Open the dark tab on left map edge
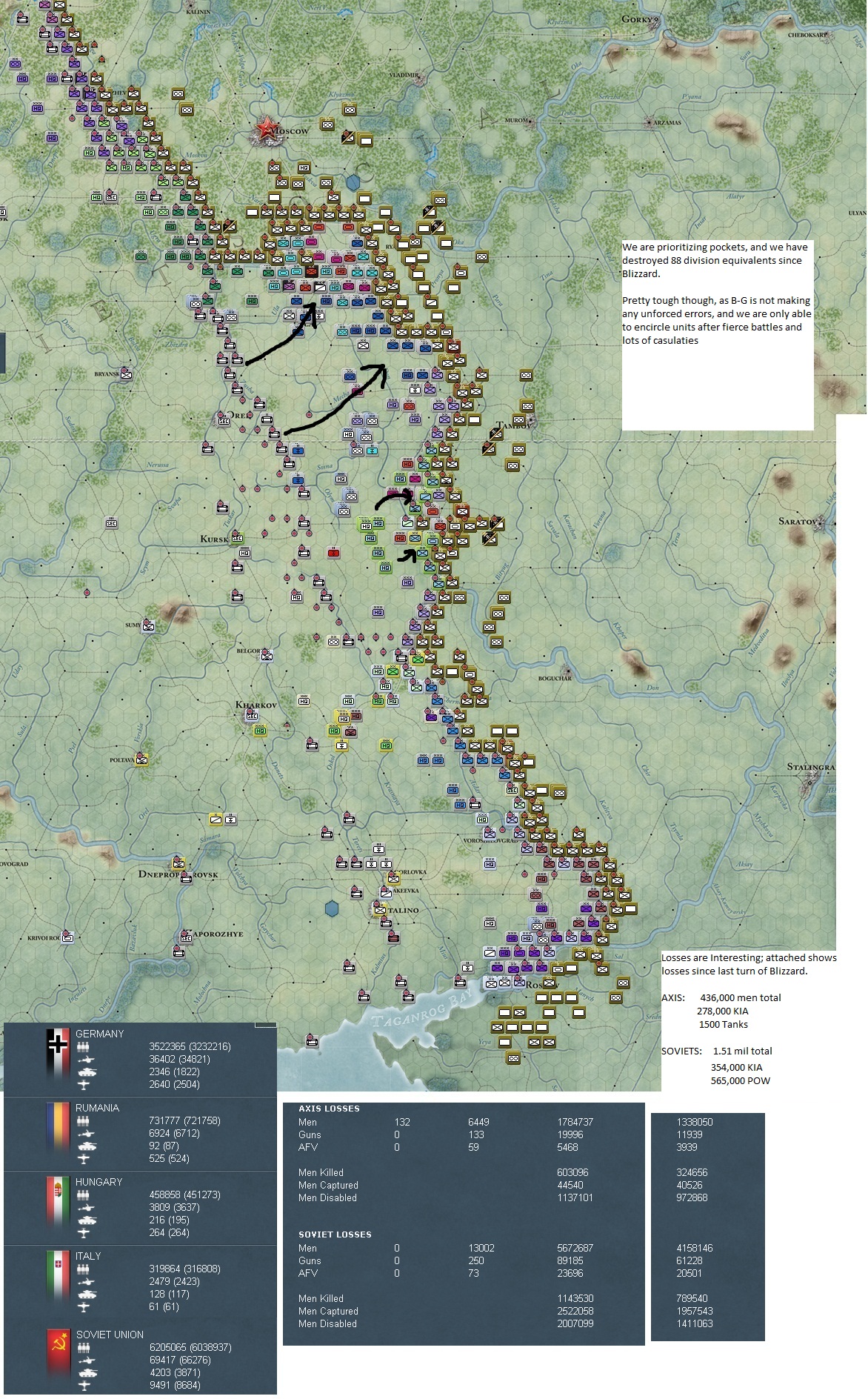The width and height of the screenshot is (868, 1399). coord(2,353)
